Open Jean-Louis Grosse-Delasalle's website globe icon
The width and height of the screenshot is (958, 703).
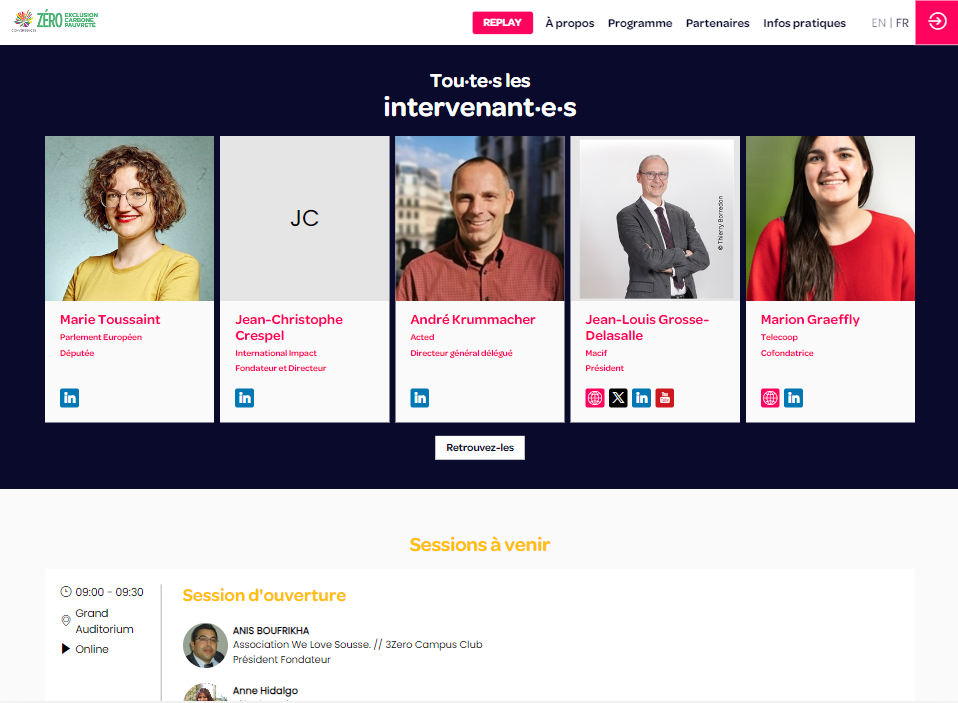coord(595,398)
